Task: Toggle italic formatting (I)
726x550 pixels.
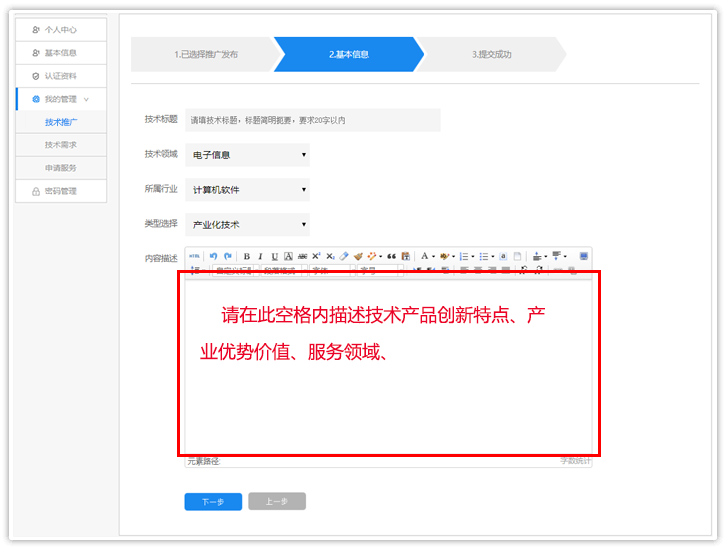Action: point(260,256)
